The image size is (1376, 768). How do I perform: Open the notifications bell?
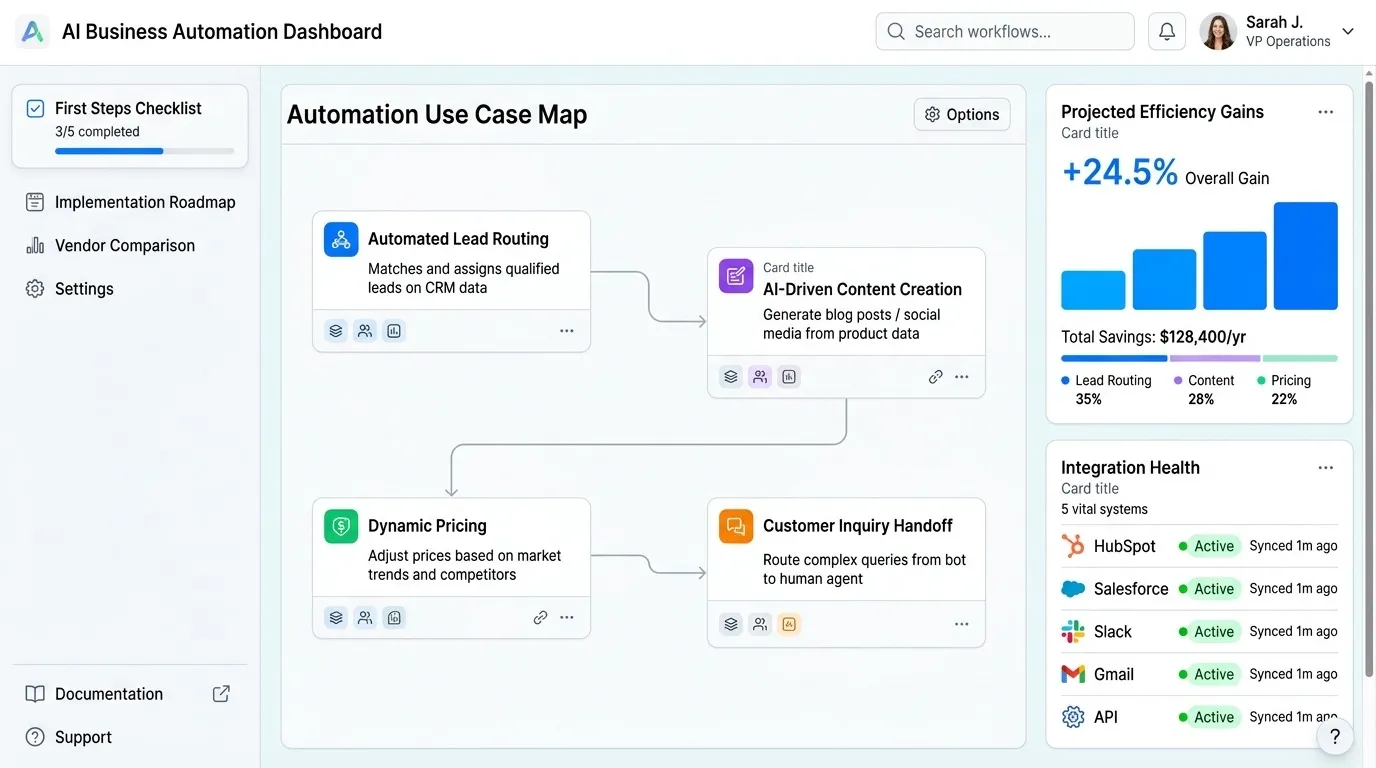pyautogui.click(x=1166, y=32)
